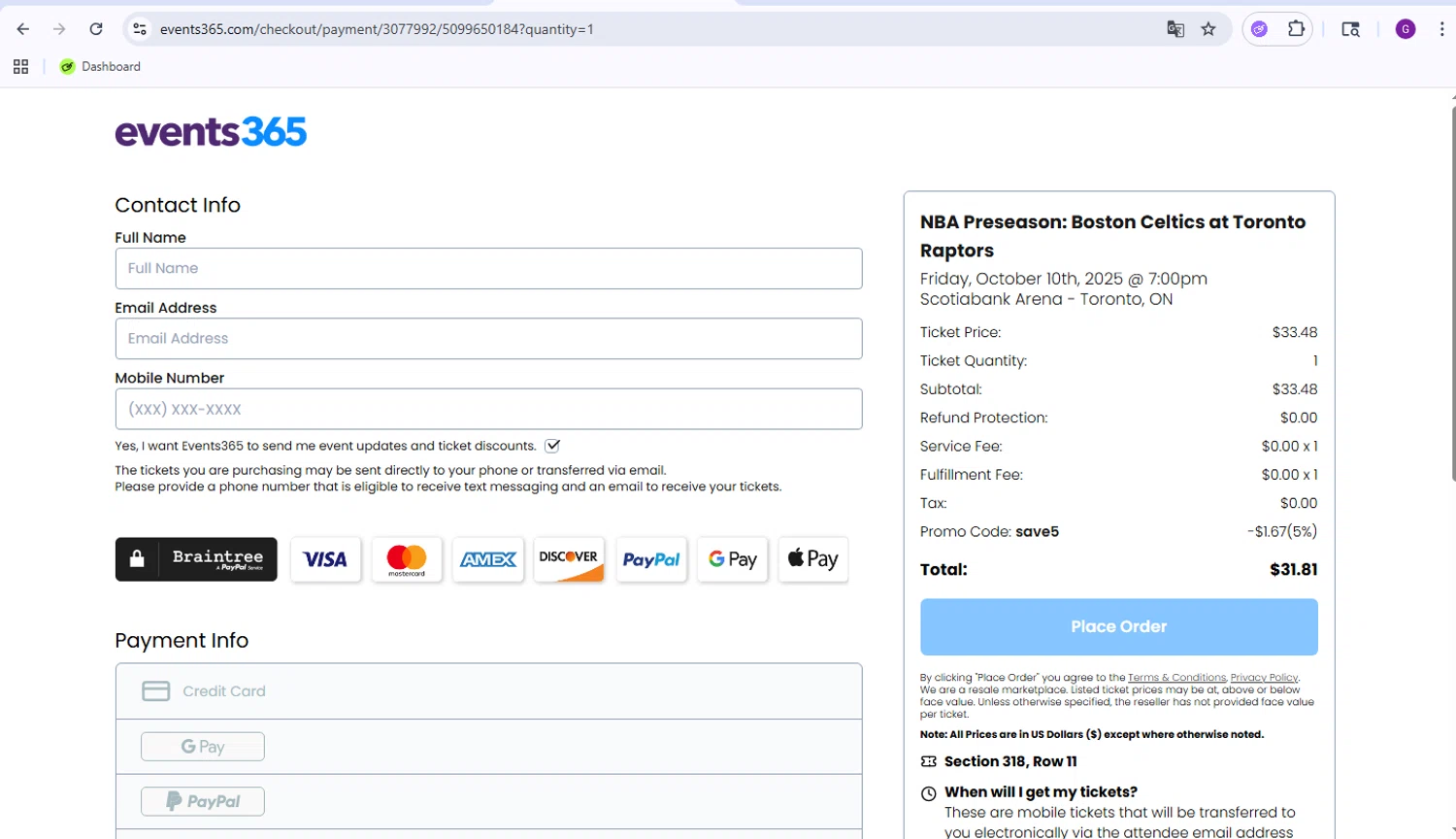Choose the G Pay payment button
Viewport: 1456px width, 839px height.
tap(203, 747)
